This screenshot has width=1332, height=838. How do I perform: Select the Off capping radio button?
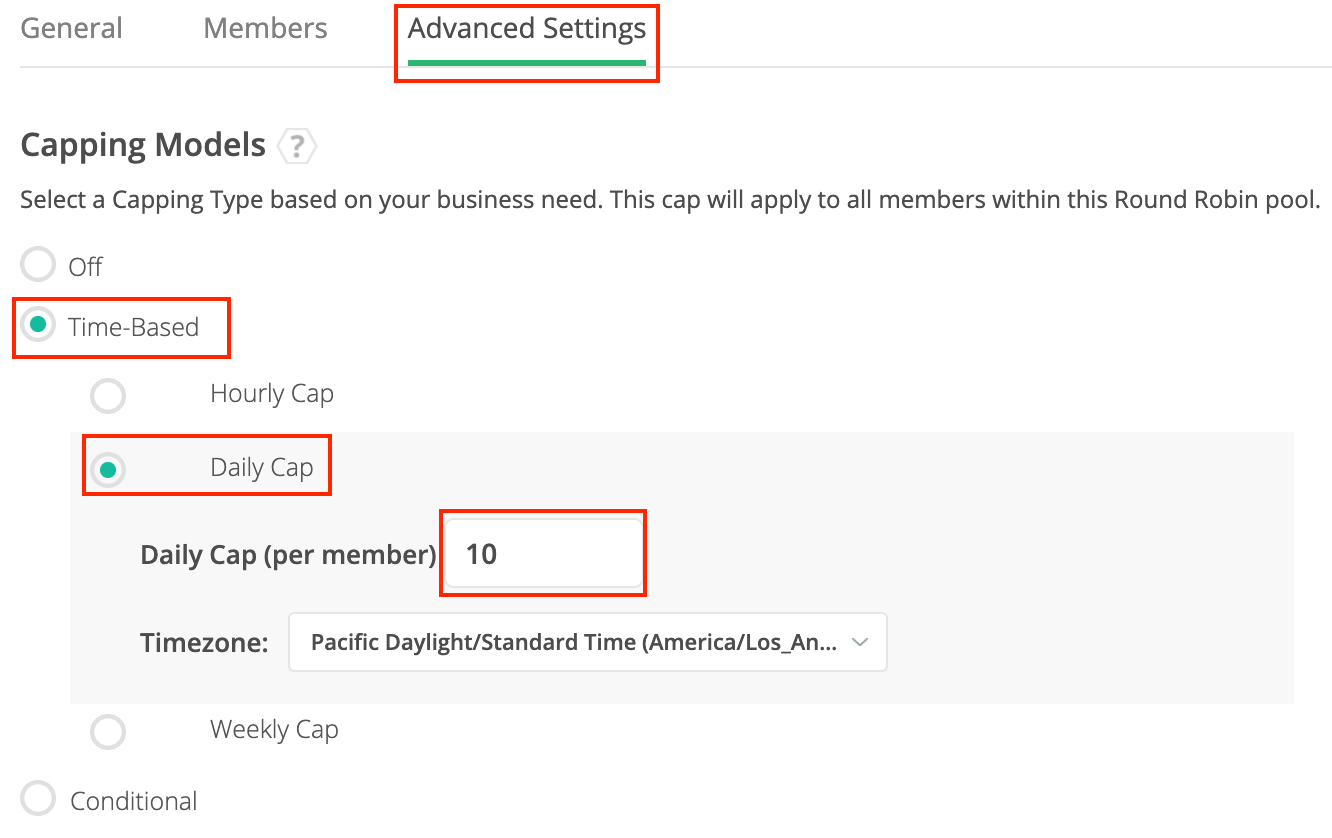(38, 266)
